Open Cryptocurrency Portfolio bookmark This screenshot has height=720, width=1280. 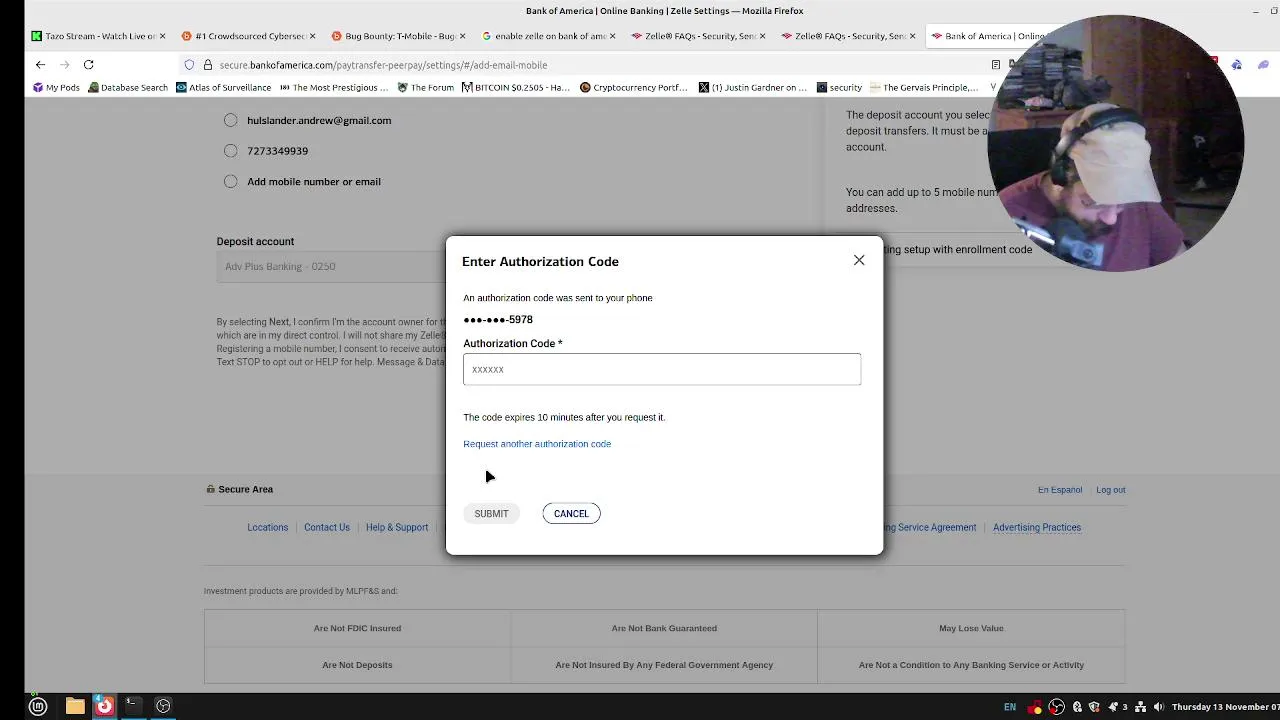click(x=633, y=88)
